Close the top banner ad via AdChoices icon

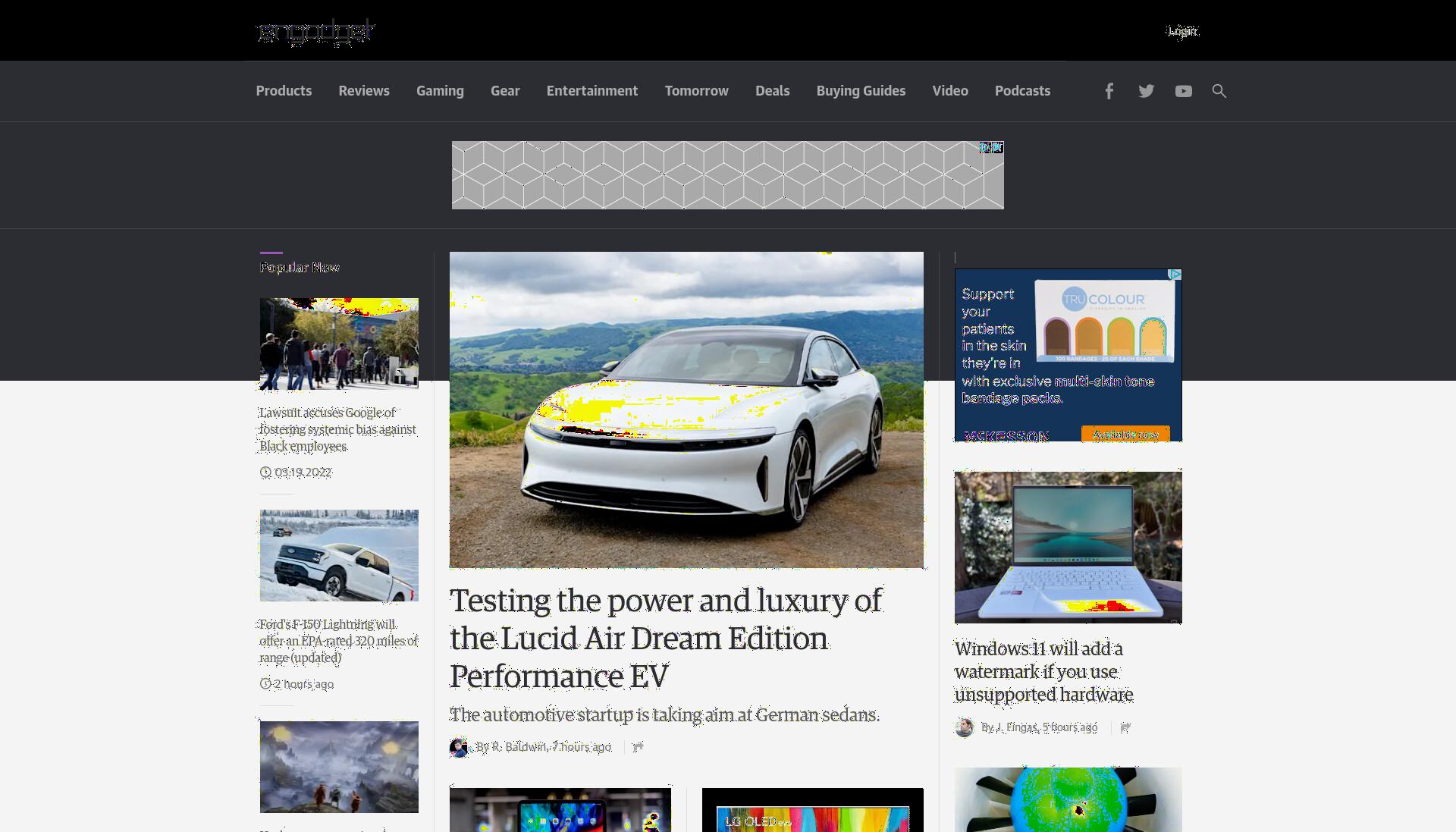[992, 147]
